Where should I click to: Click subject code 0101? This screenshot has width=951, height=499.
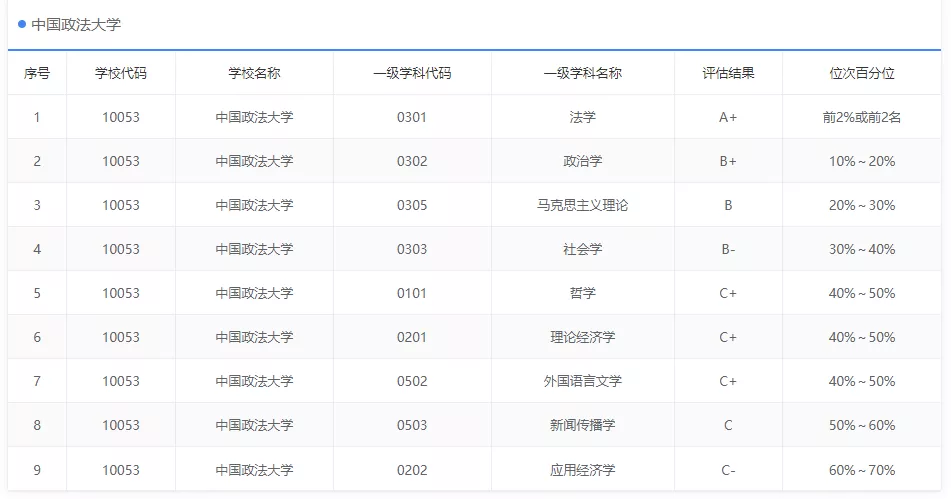(412, 293)
